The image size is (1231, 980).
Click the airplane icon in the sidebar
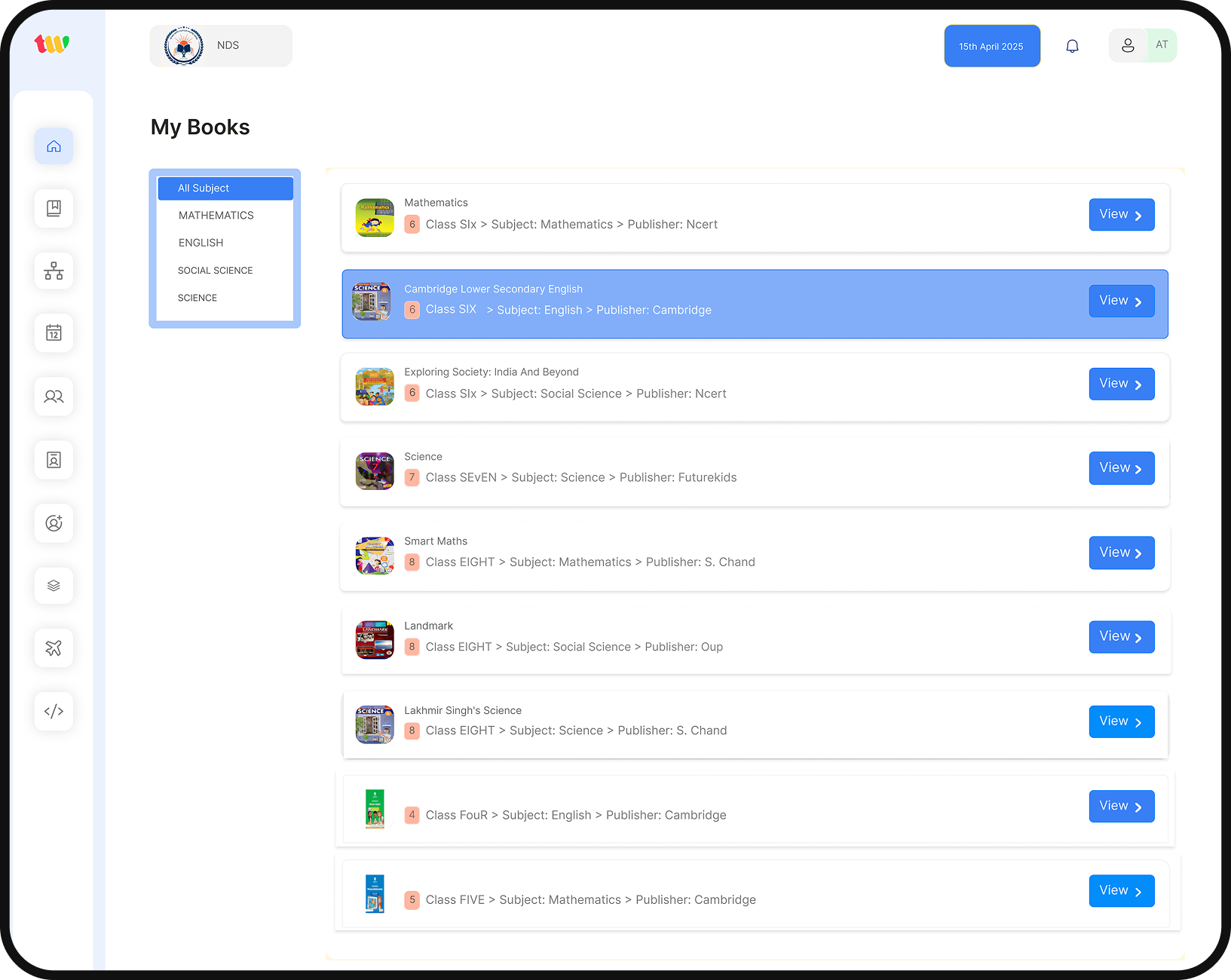[54, 648]
